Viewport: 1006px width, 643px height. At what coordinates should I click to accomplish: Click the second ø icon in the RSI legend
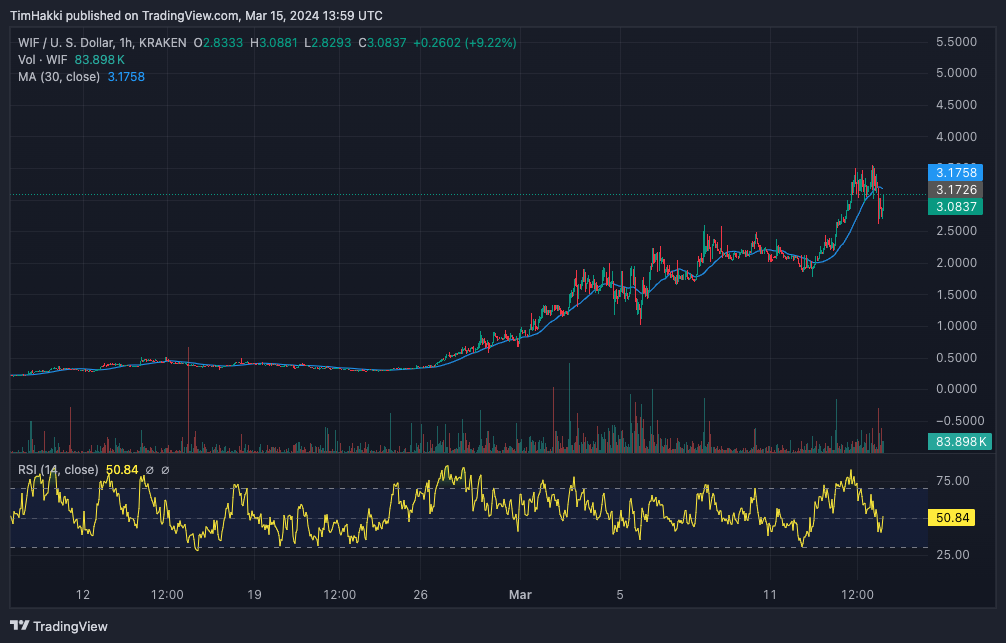click(165, 470)
